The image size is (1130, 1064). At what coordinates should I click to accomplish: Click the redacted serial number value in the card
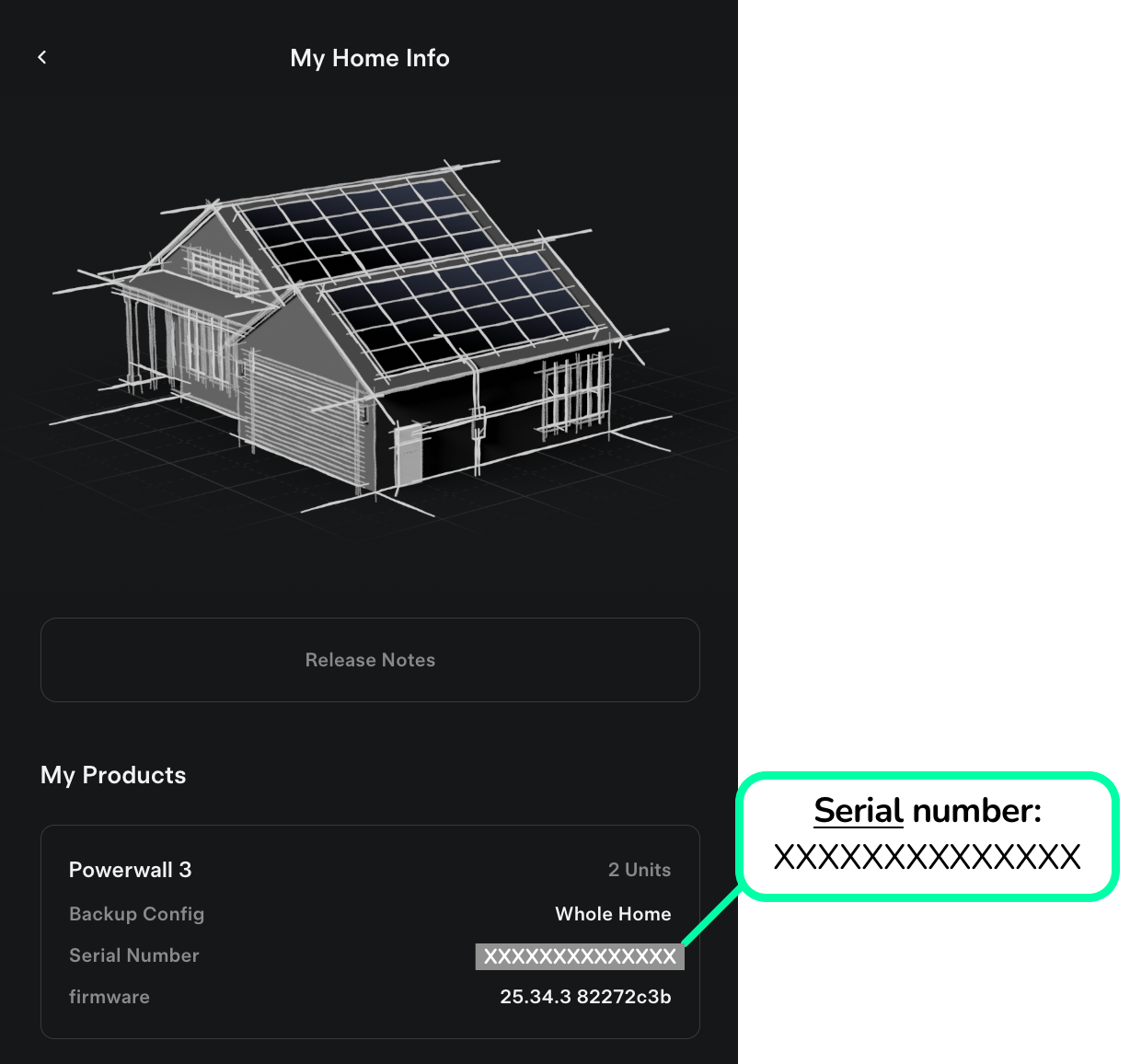pyautogui.click(x=580, y=956)
